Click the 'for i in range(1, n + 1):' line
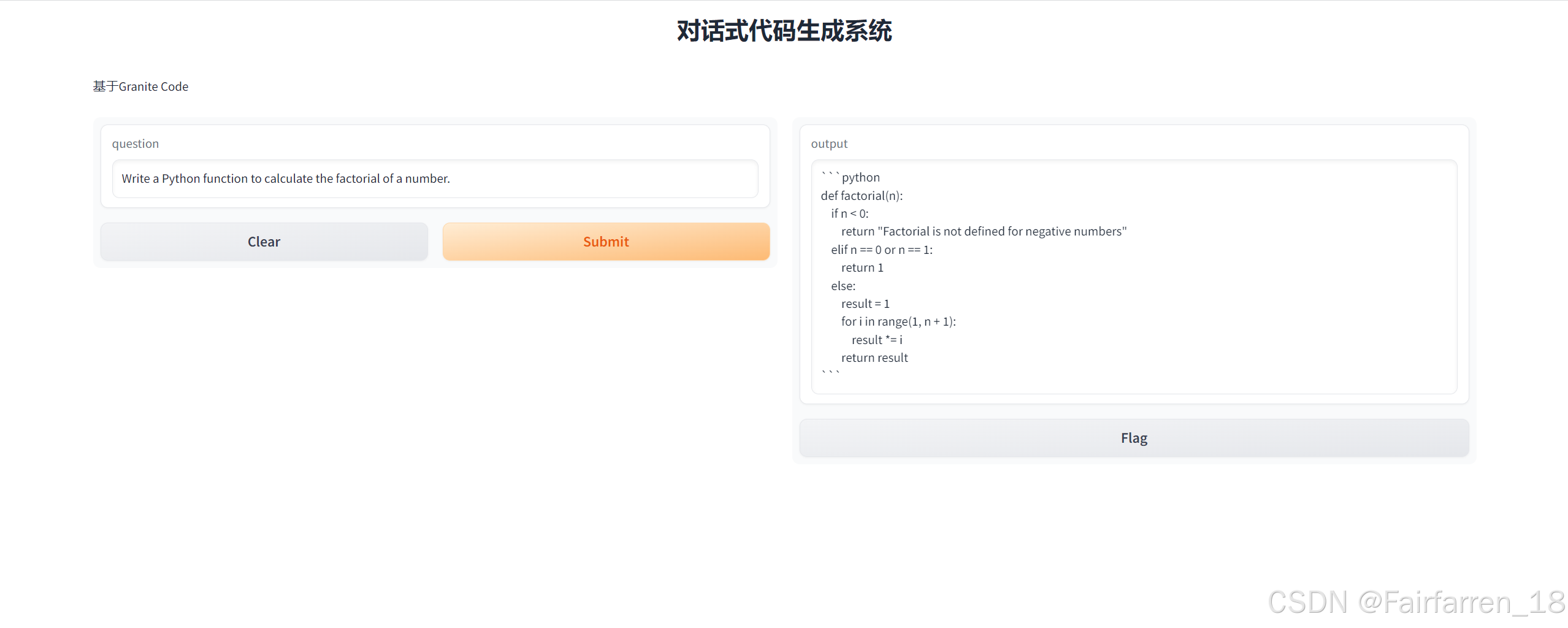 pyautogui.click(x=898, y=321)
